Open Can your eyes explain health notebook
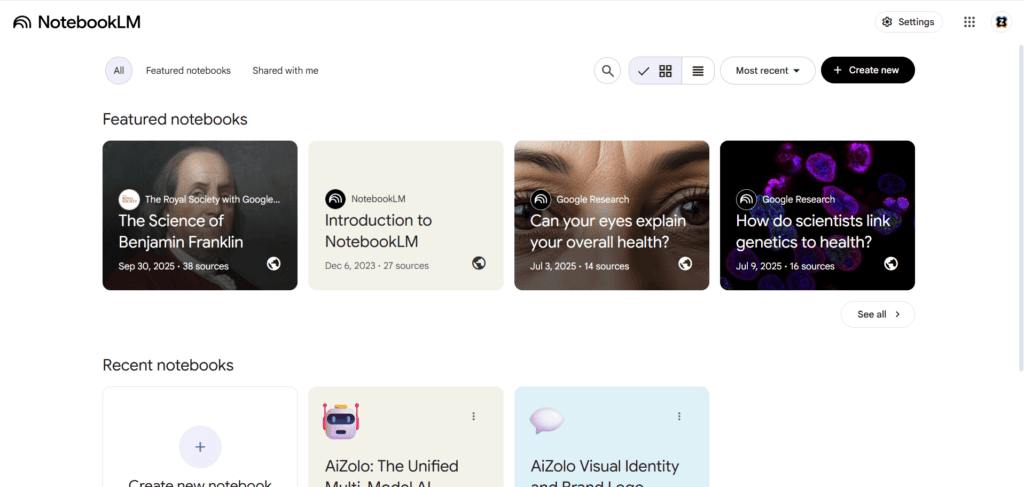1024x487 pixels. click(x=611, y=215)
